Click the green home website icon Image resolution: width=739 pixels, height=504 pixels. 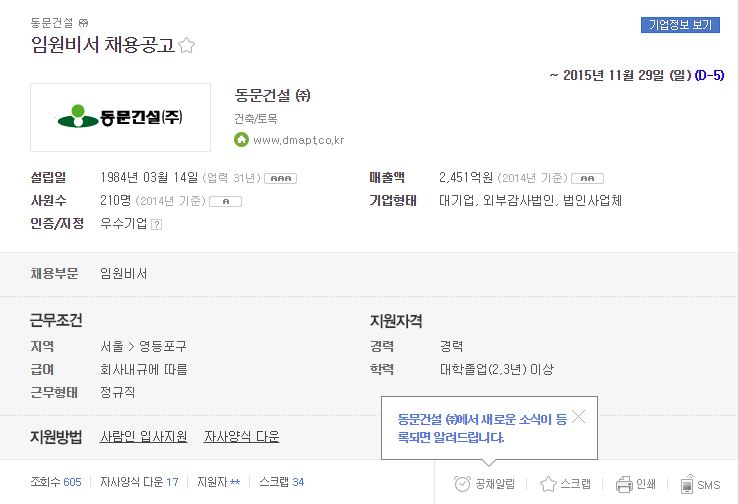241,140
